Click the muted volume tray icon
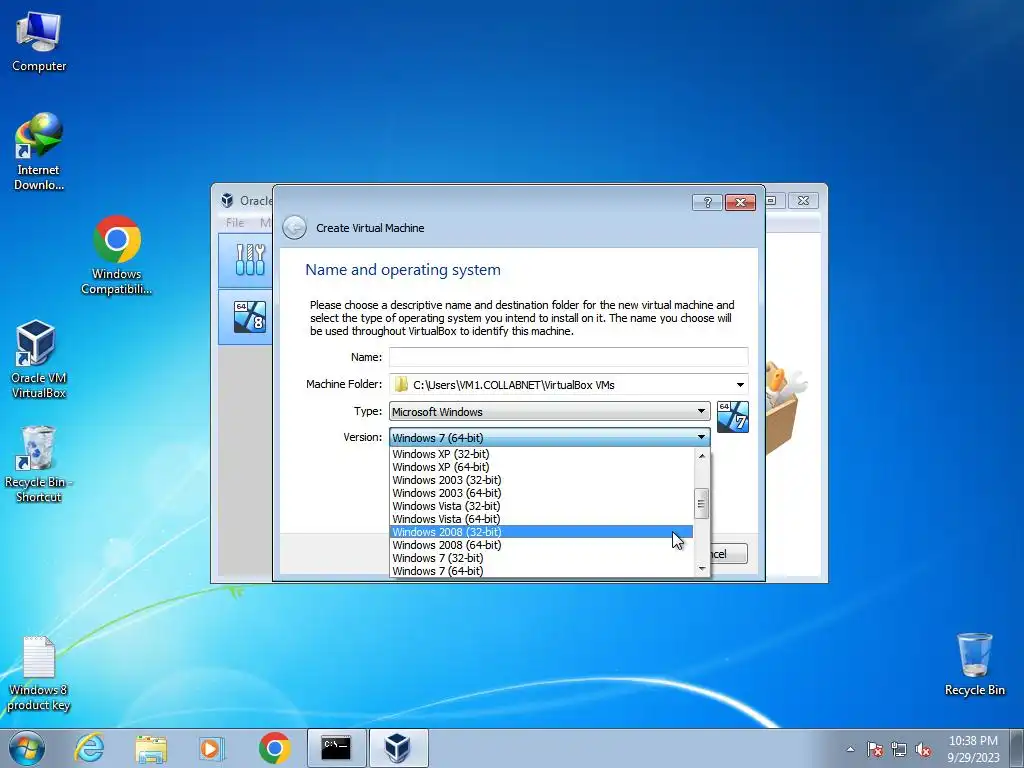The height and width of the screenshot is (768, 1024). tap(923, 749)
